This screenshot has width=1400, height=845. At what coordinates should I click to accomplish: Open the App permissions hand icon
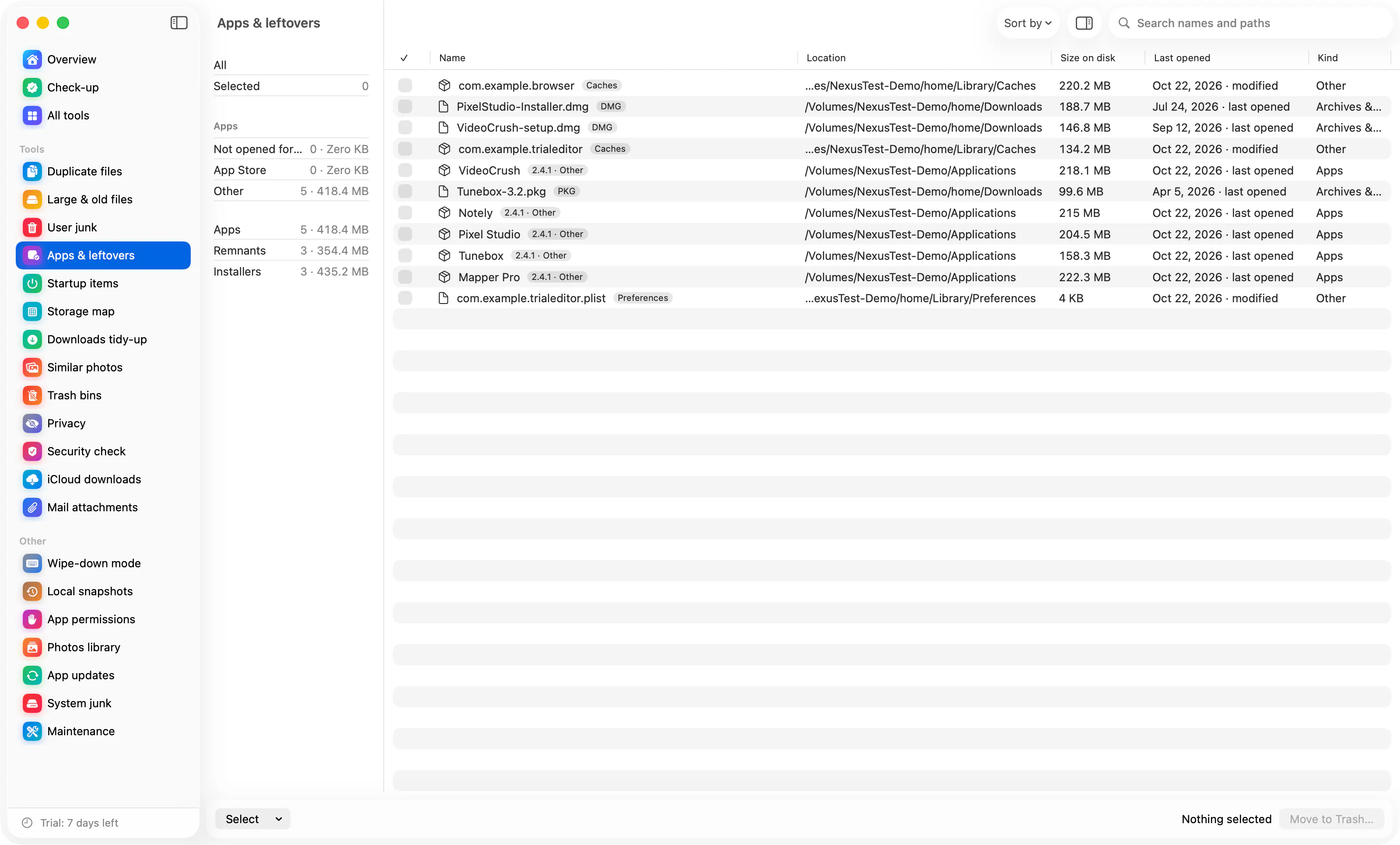32,619
